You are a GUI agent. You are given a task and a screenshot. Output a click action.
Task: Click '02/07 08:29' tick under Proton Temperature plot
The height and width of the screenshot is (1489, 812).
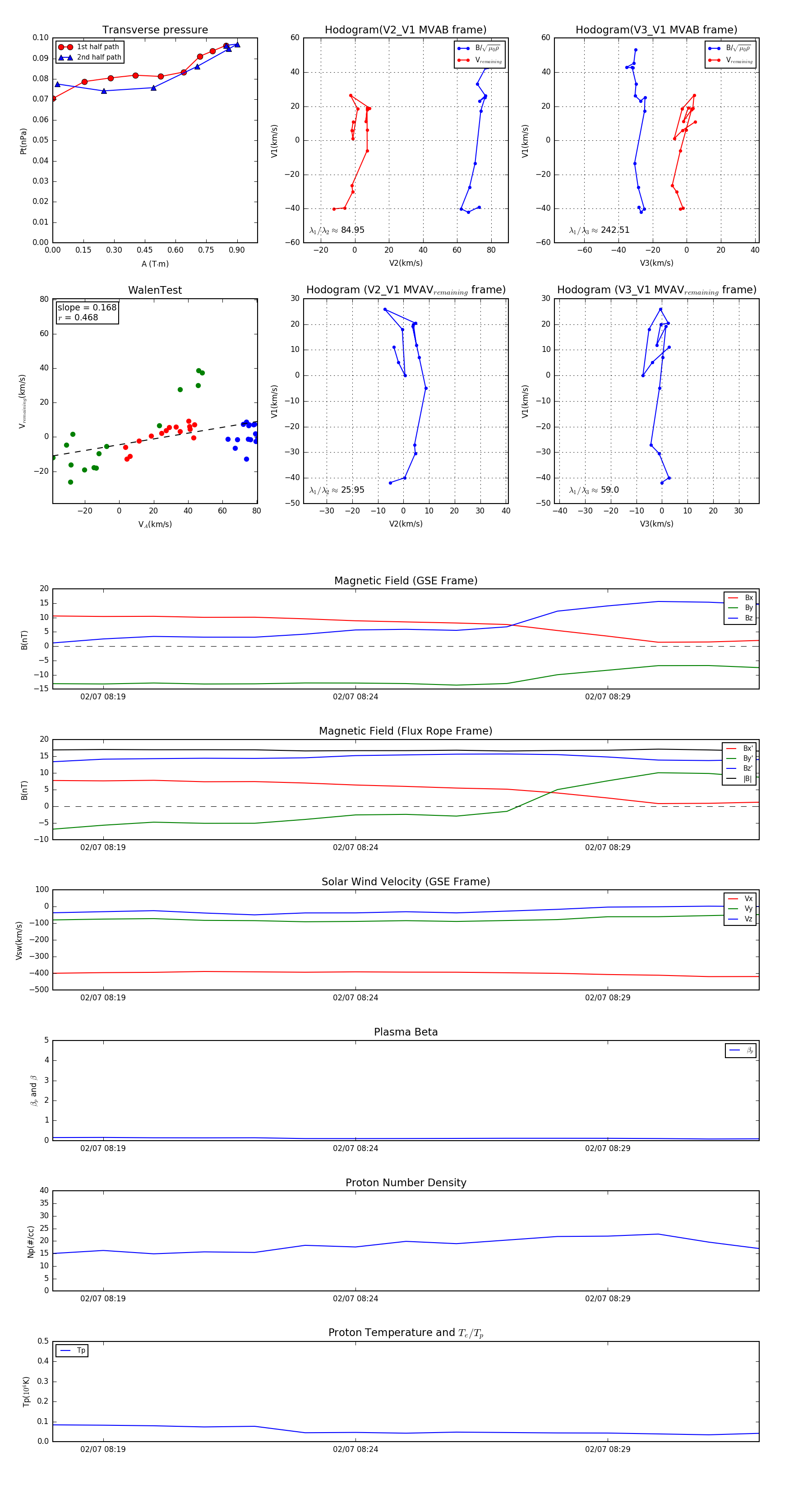click(607, 1449)
